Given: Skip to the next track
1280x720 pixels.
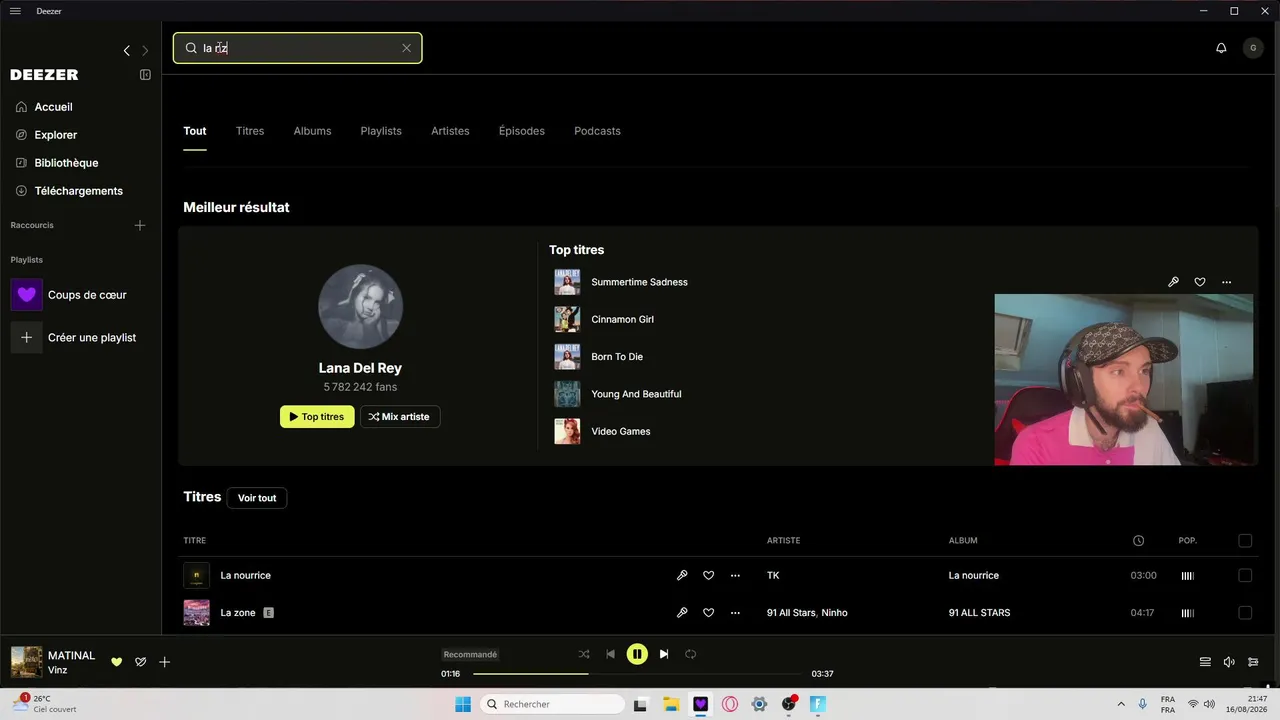Looking at the screenshot, I should [664, 655].
